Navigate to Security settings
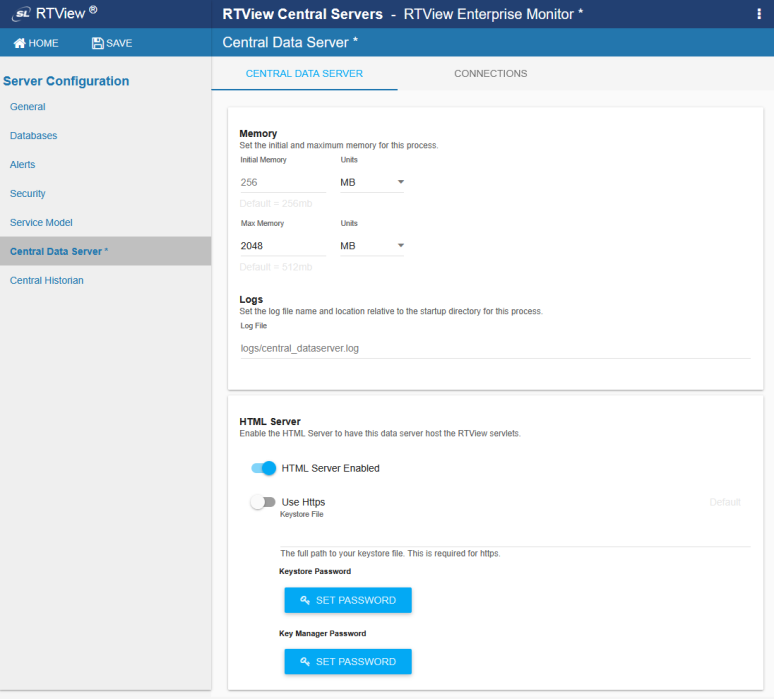 pos(28,194)
